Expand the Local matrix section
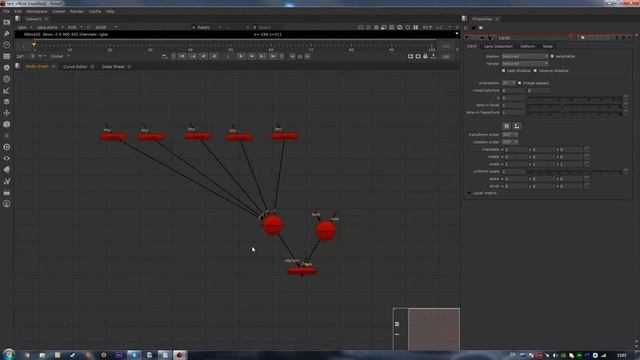640x360 pixels. click(x=469, y=193)
